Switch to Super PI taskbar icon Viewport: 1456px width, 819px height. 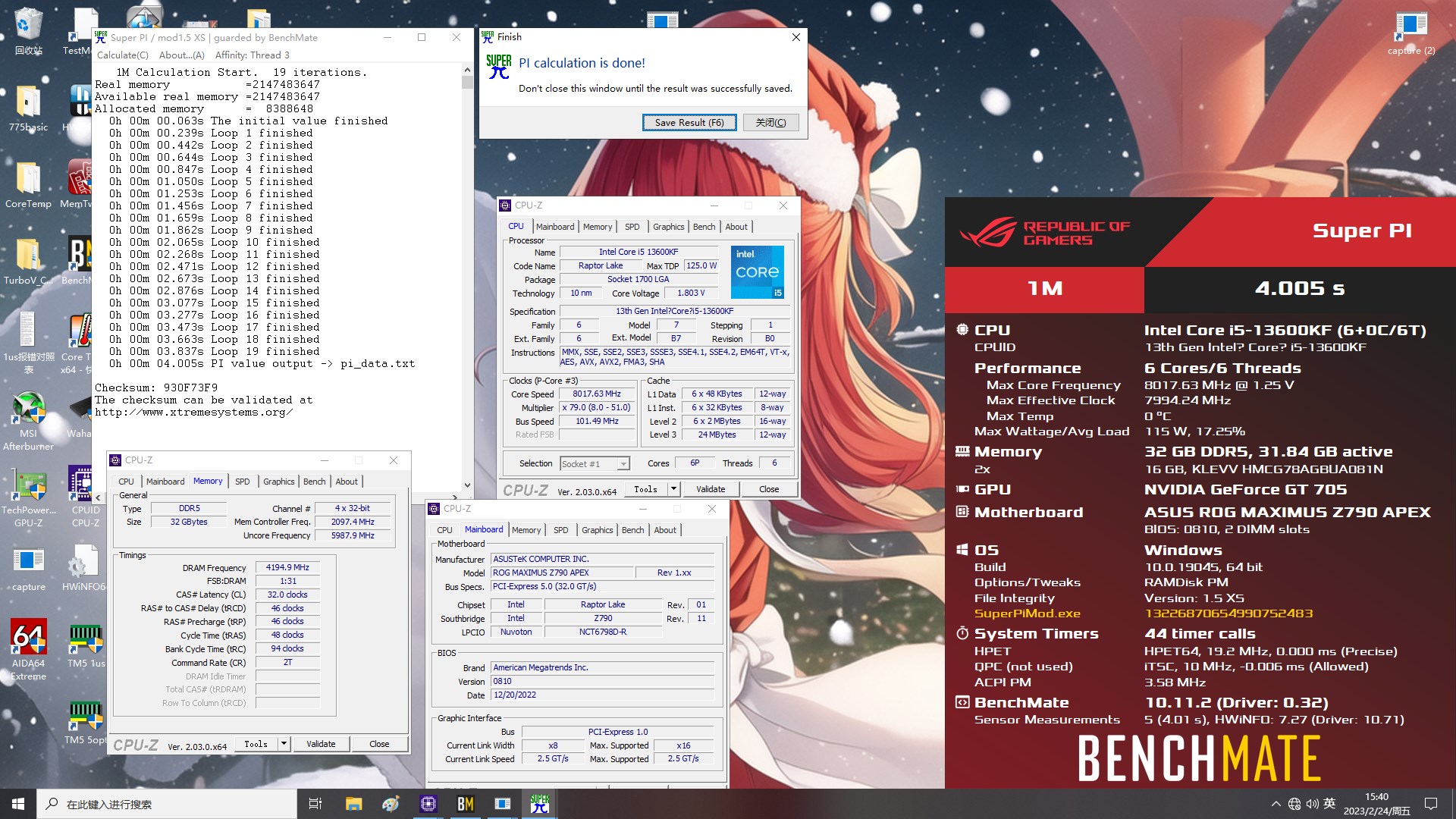click(x=540, y=804)
